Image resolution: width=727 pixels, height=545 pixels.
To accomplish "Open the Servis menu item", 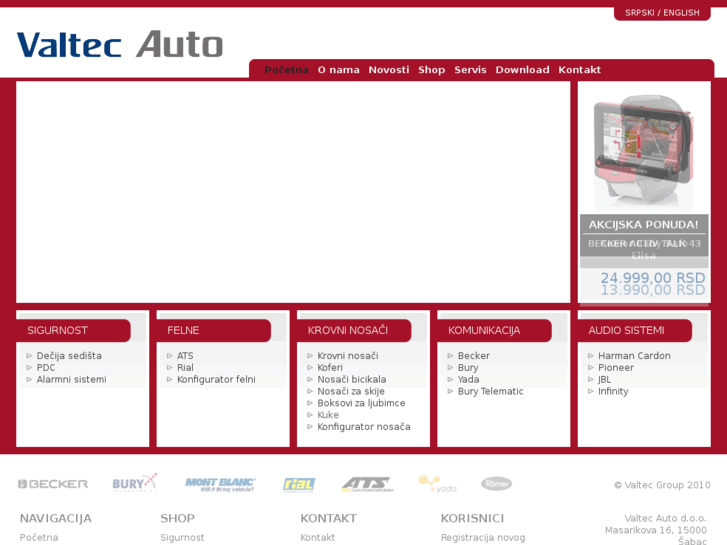I will (x=470, y=70).
